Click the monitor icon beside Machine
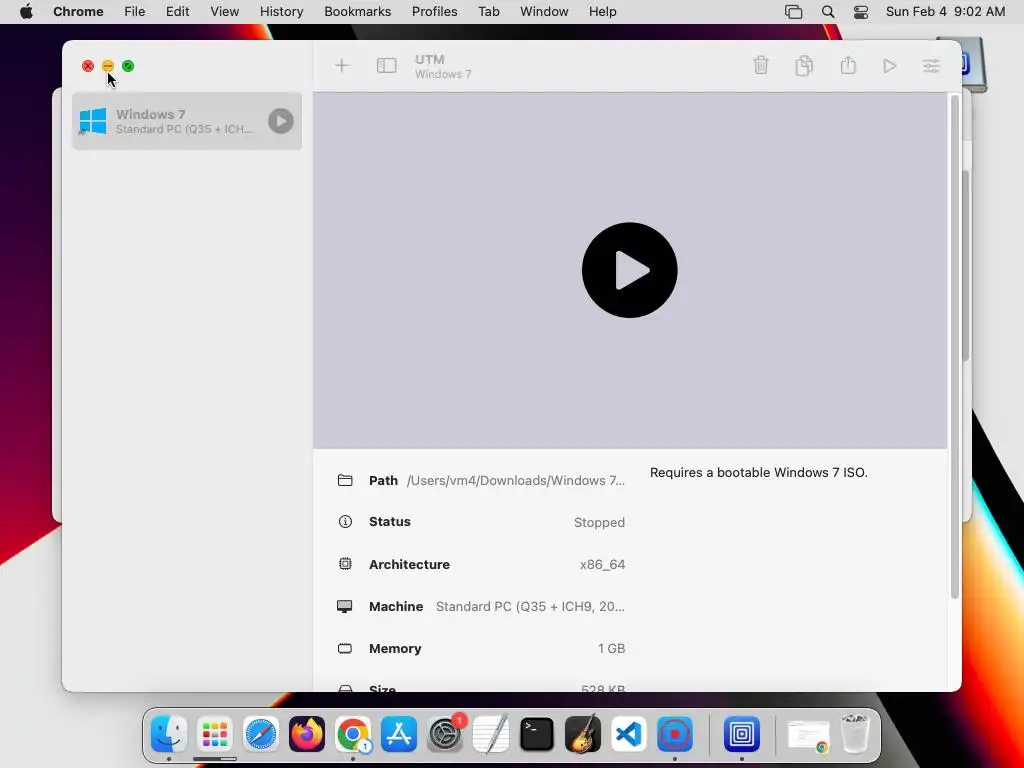Viewport: 1024px width, 768px height. (345, 607)
